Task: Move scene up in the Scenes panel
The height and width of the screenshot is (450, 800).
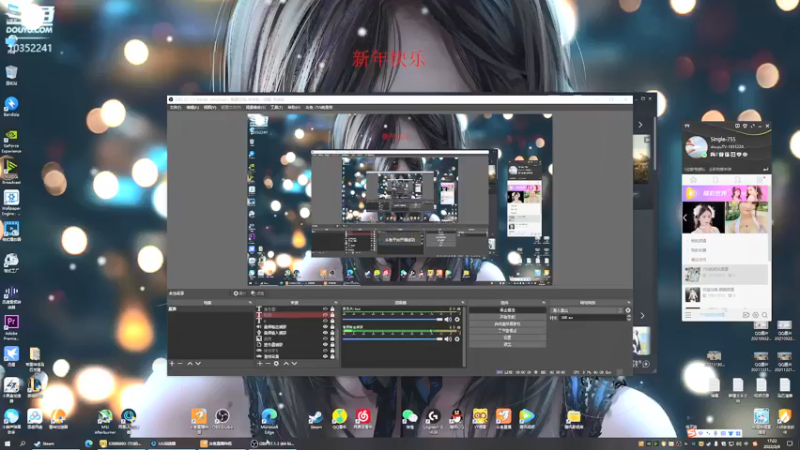Action: 190,364
